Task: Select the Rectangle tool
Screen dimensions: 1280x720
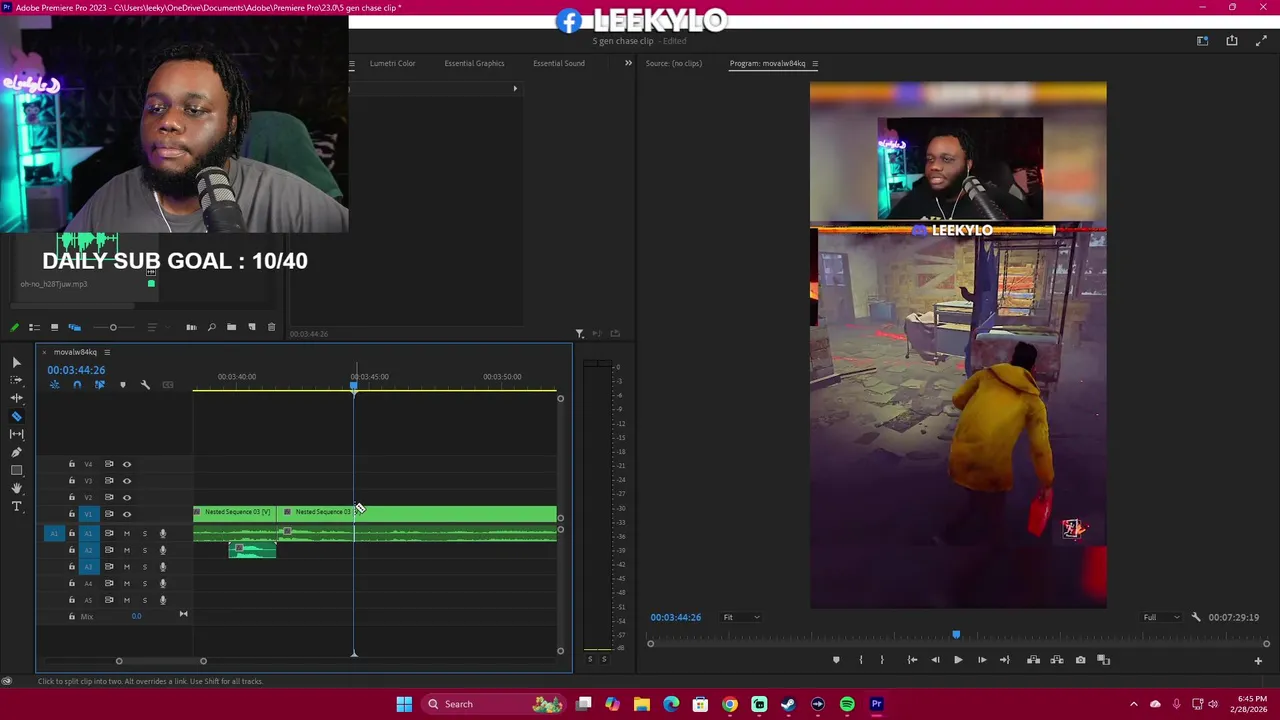Action: pos(17,470)
